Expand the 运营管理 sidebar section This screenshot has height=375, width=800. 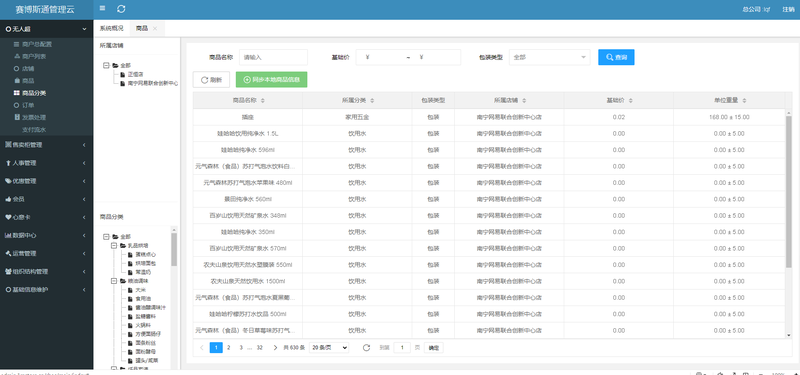pyautogui.click(x=46, y=254)
